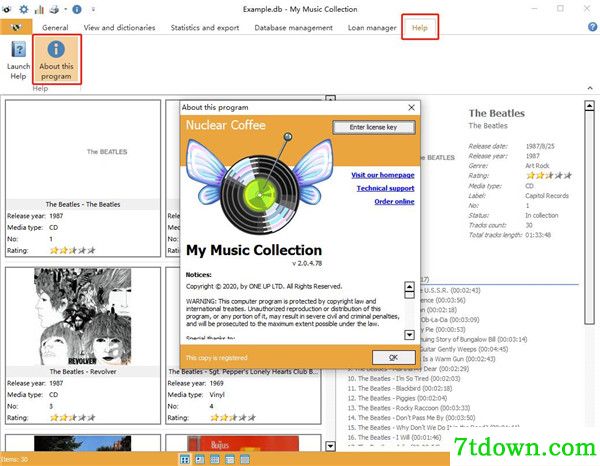Switch to the third view mode icon in the status bar

click(215, 459)
